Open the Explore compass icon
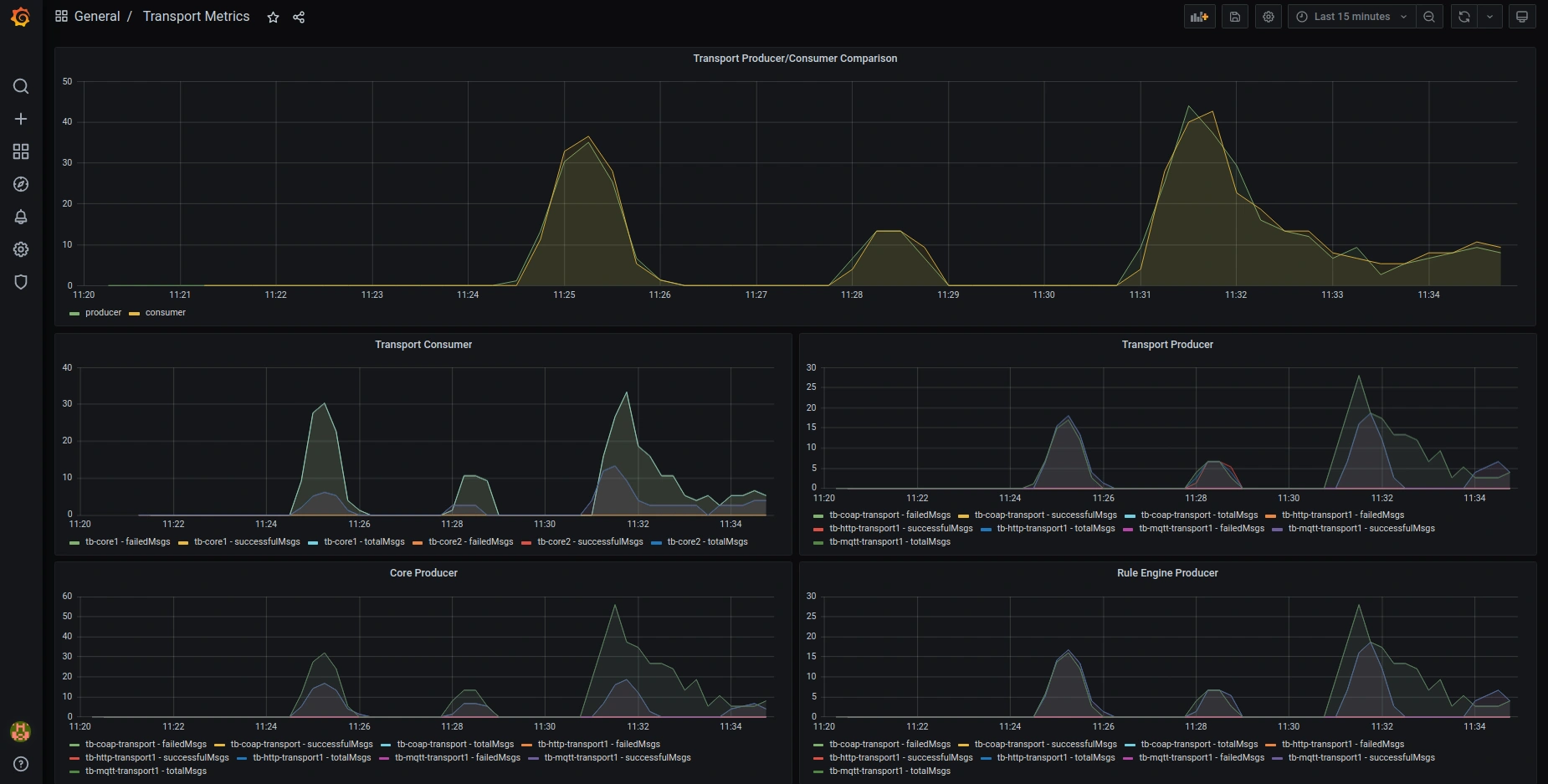The width and height of the screenshot is (1548, 784). pyautogui.click(x=21, y=184)
